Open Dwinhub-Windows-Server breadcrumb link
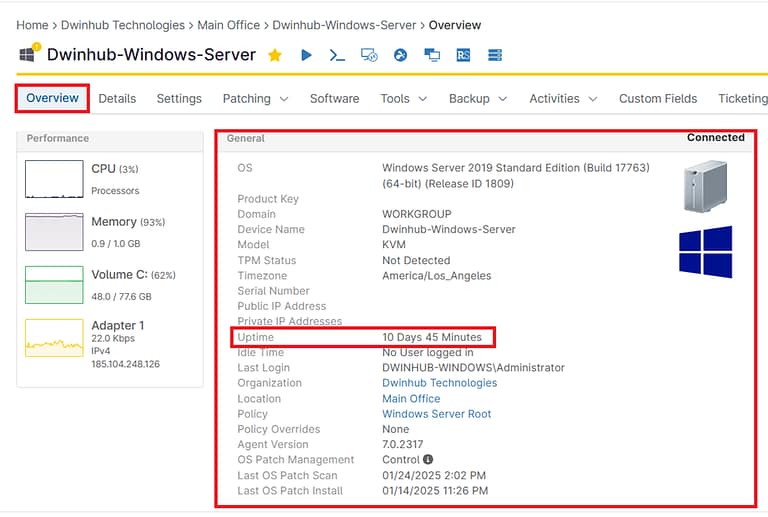The image size is (768, 517). coord(344,25)
